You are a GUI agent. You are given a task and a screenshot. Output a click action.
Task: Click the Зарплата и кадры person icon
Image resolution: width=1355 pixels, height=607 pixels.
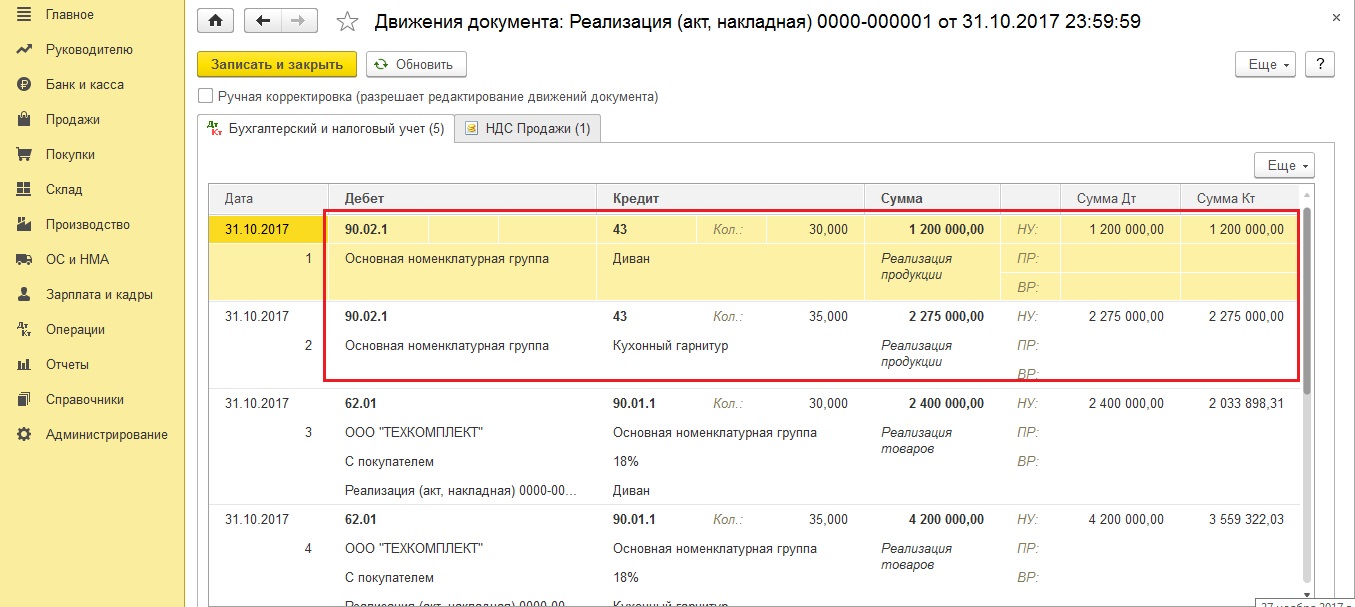point(24,294)
